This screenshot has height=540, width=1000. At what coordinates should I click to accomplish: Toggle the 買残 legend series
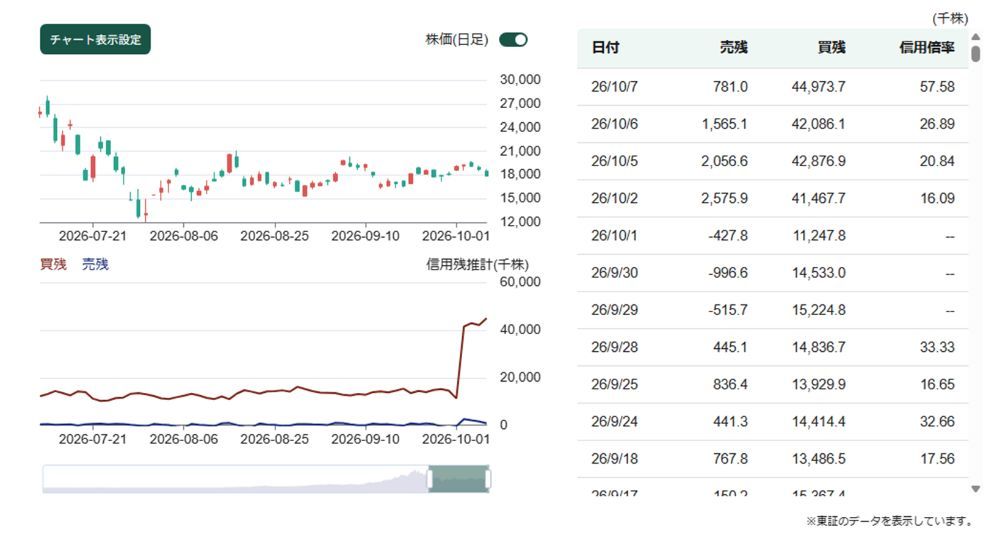pyautogui.click(x=53, y=264)
